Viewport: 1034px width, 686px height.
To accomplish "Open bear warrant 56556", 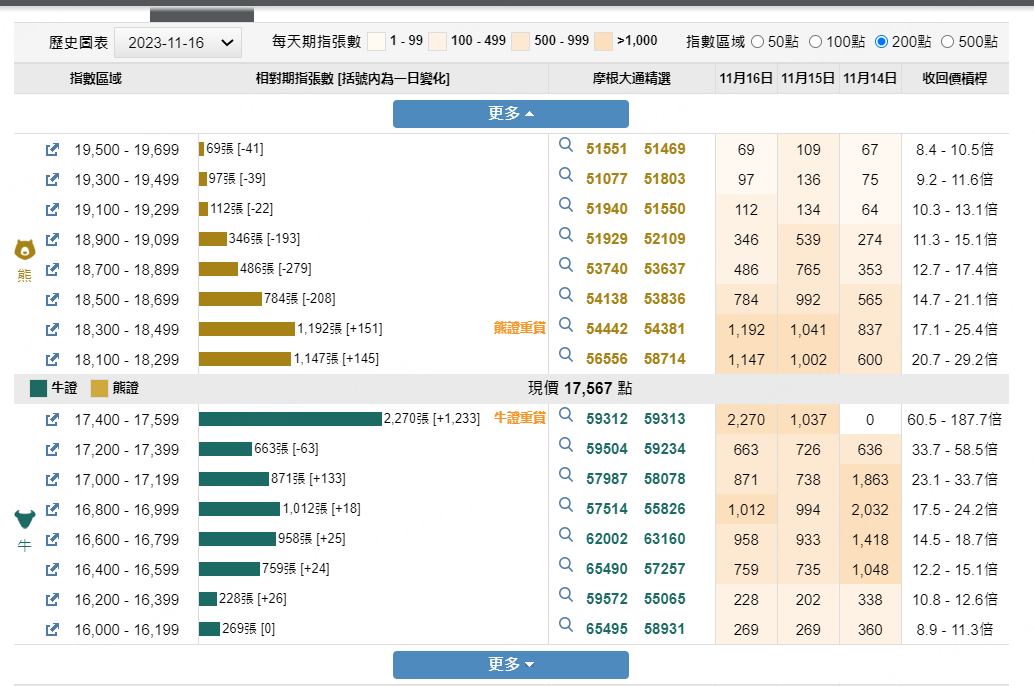I will click(607, 359).
